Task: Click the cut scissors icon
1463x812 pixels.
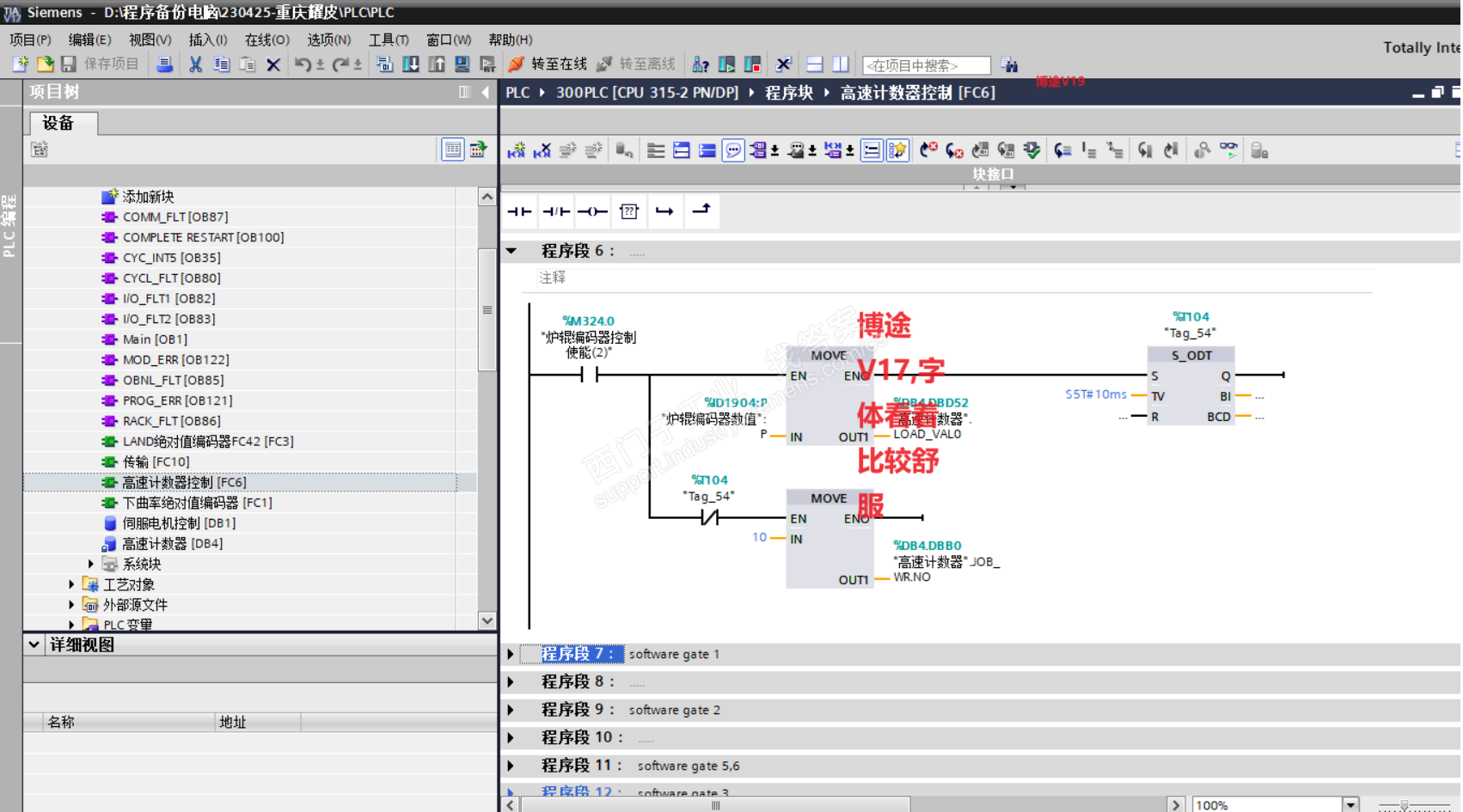Action: (195, 64)
